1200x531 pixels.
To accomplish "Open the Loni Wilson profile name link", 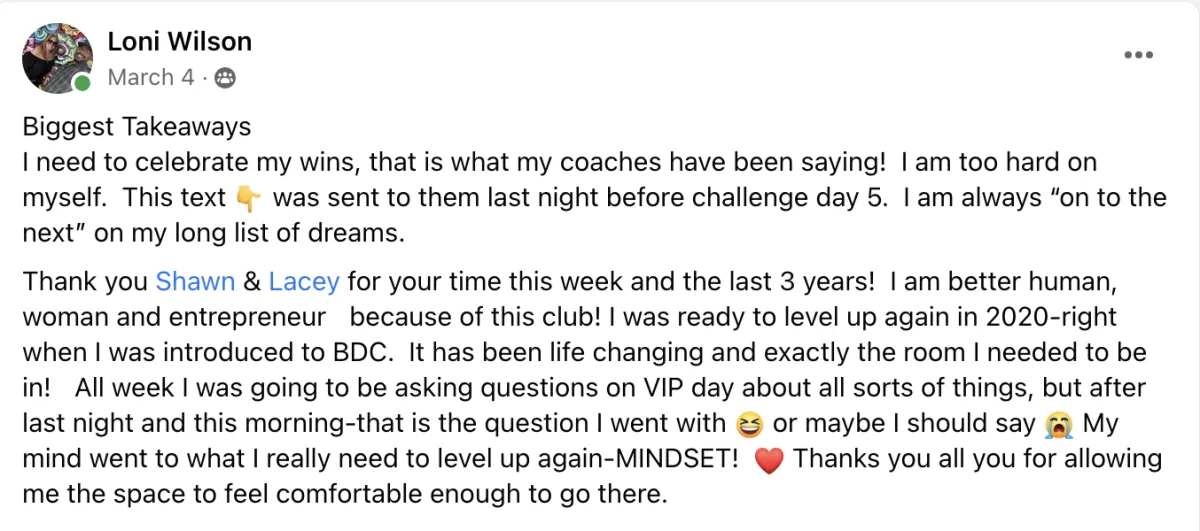I will [x=179, y=41].
